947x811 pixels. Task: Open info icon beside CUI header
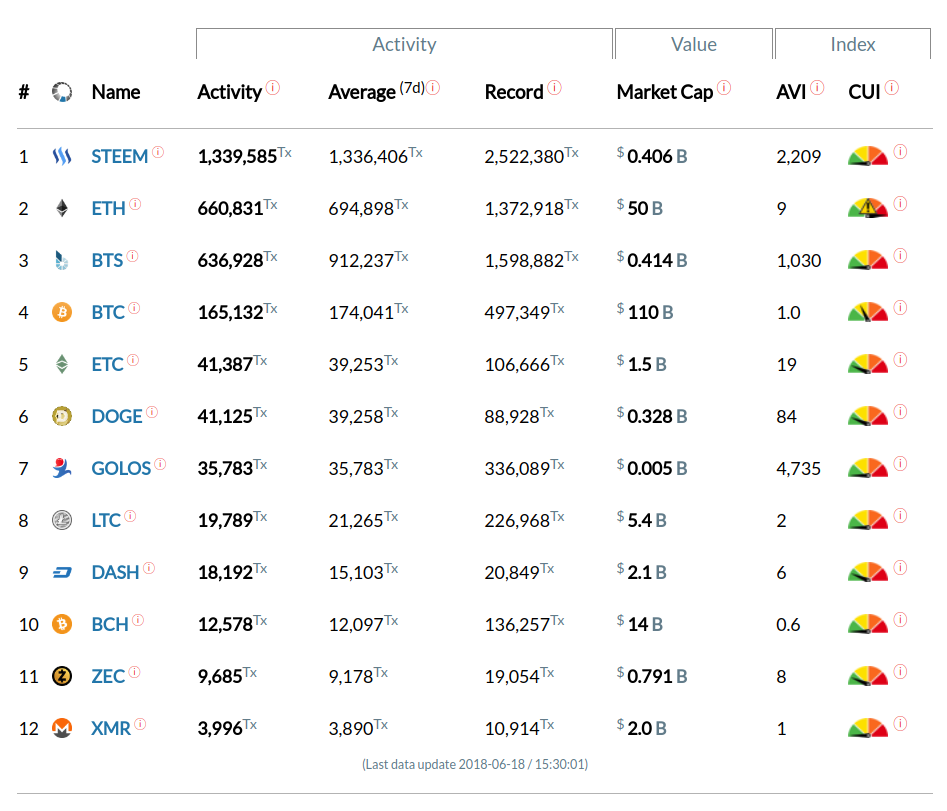891,88
